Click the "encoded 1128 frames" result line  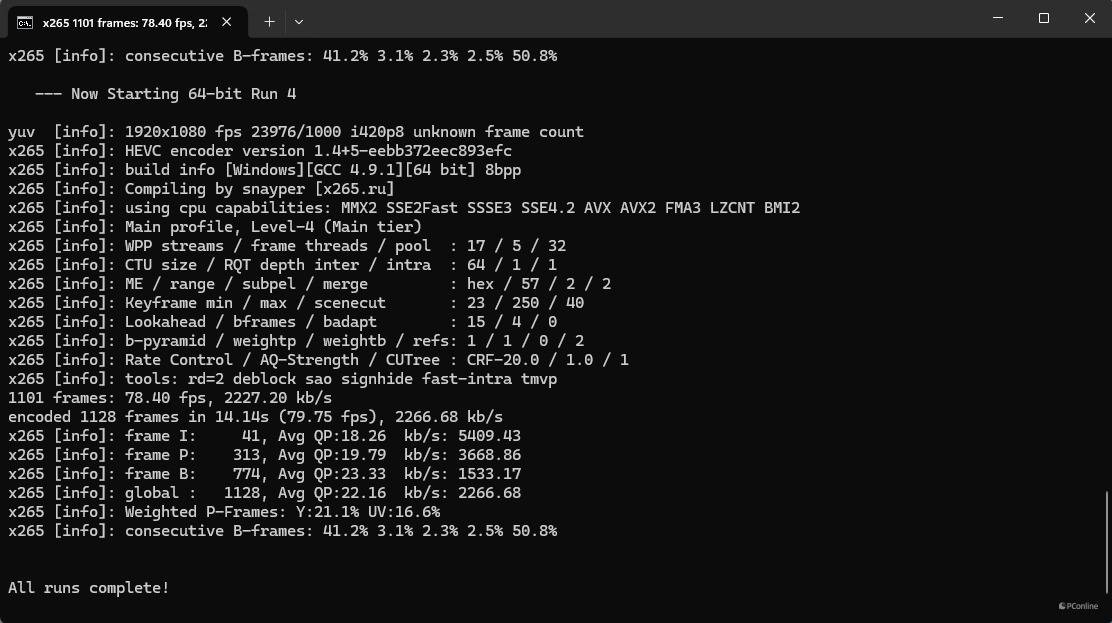tap(255, 417)
